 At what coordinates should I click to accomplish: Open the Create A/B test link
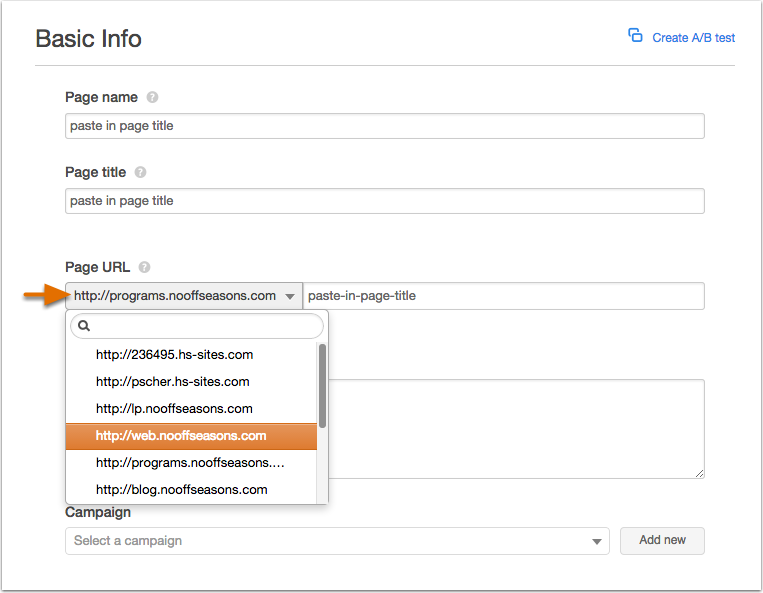click(693, 38)
